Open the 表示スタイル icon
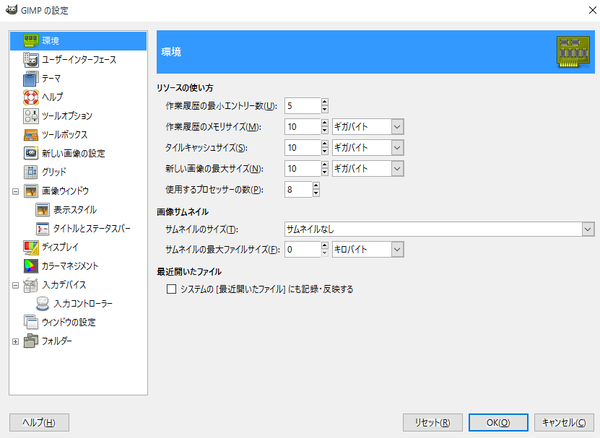The image size is (600, 438). coord(42,210)
